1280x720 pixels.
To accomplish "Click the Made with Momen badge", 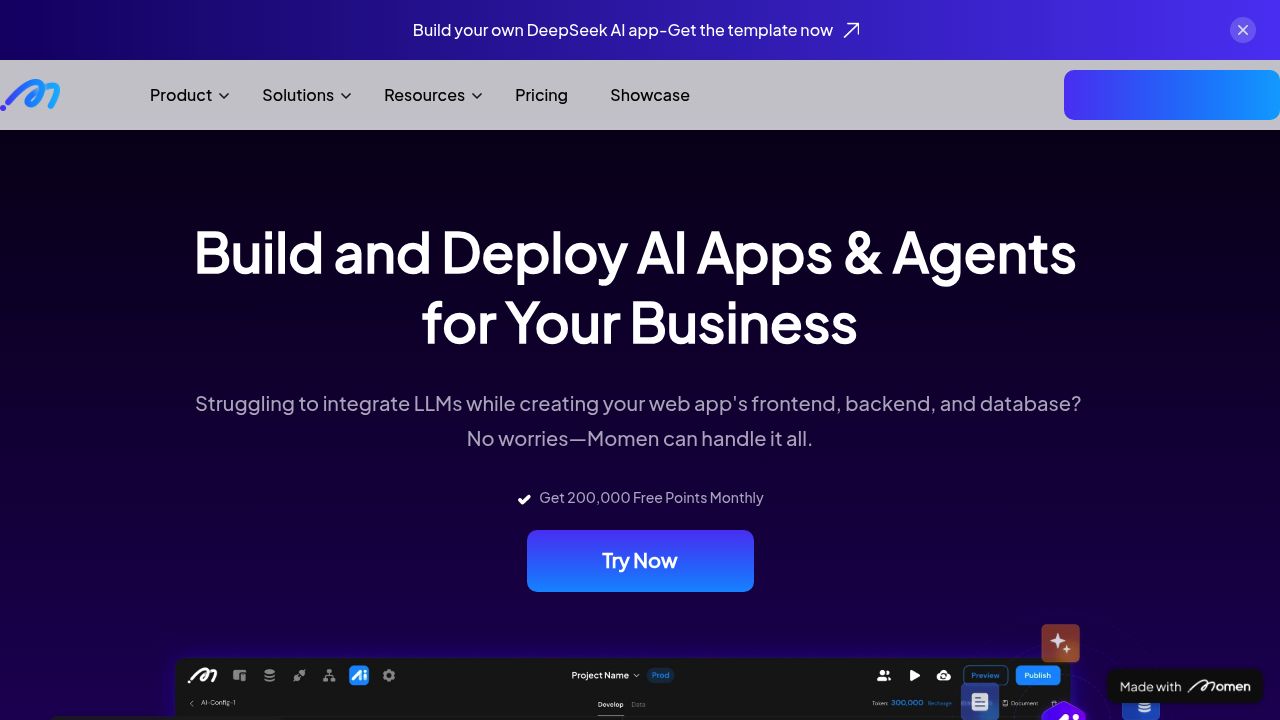I will click(x=1185, y=686).
